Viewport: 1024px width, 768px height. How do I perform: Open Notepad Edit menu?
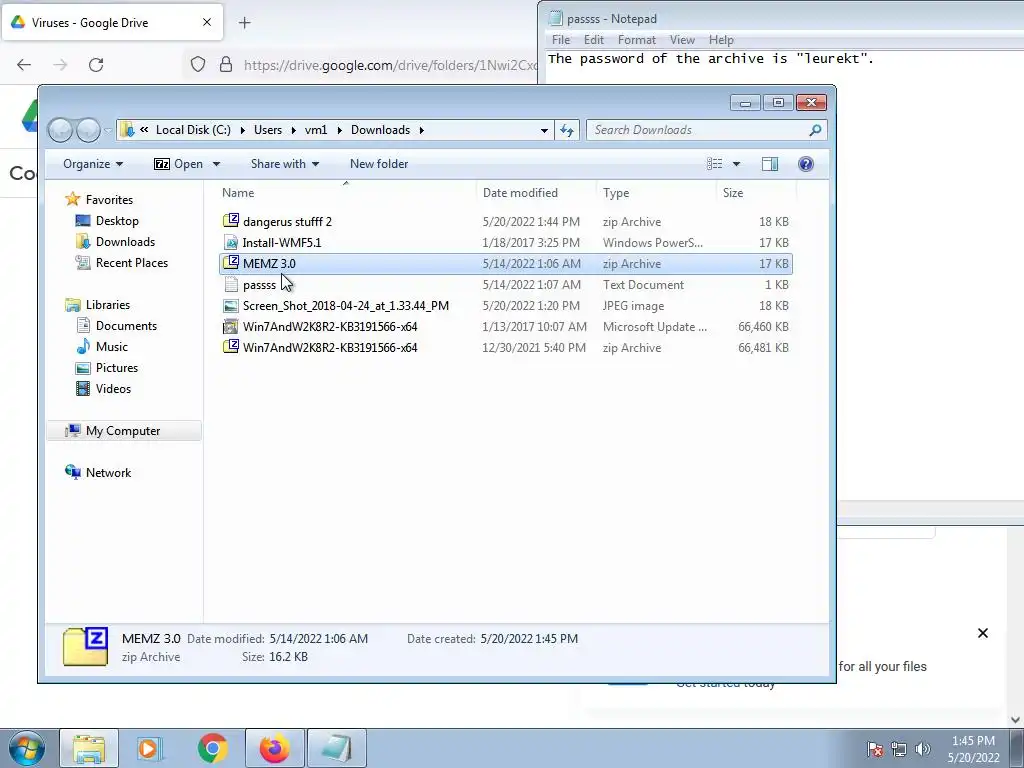pyautogui.click(x=594, y=40)
